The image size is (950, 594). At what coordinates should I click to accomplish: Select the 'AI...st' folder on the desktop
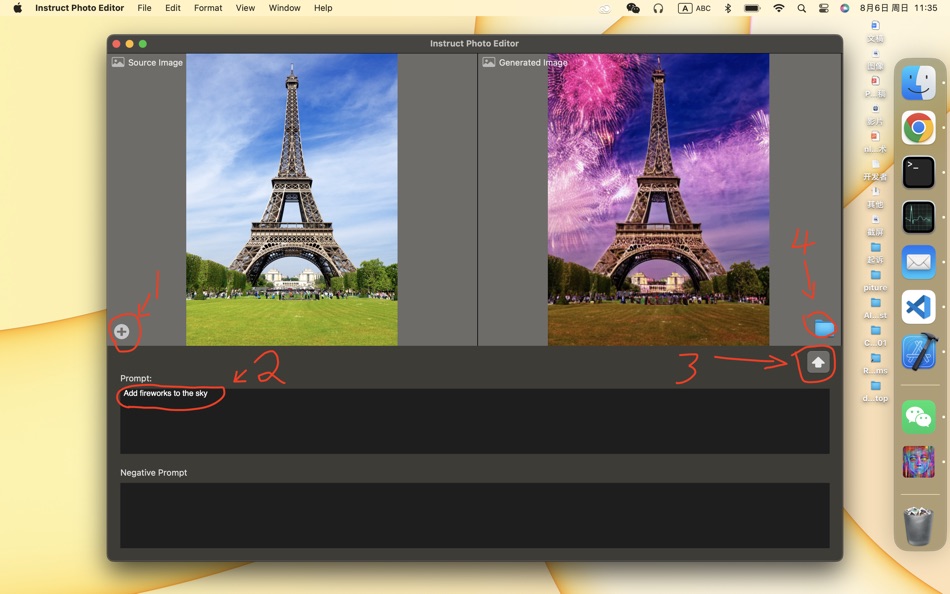point(875,309)
